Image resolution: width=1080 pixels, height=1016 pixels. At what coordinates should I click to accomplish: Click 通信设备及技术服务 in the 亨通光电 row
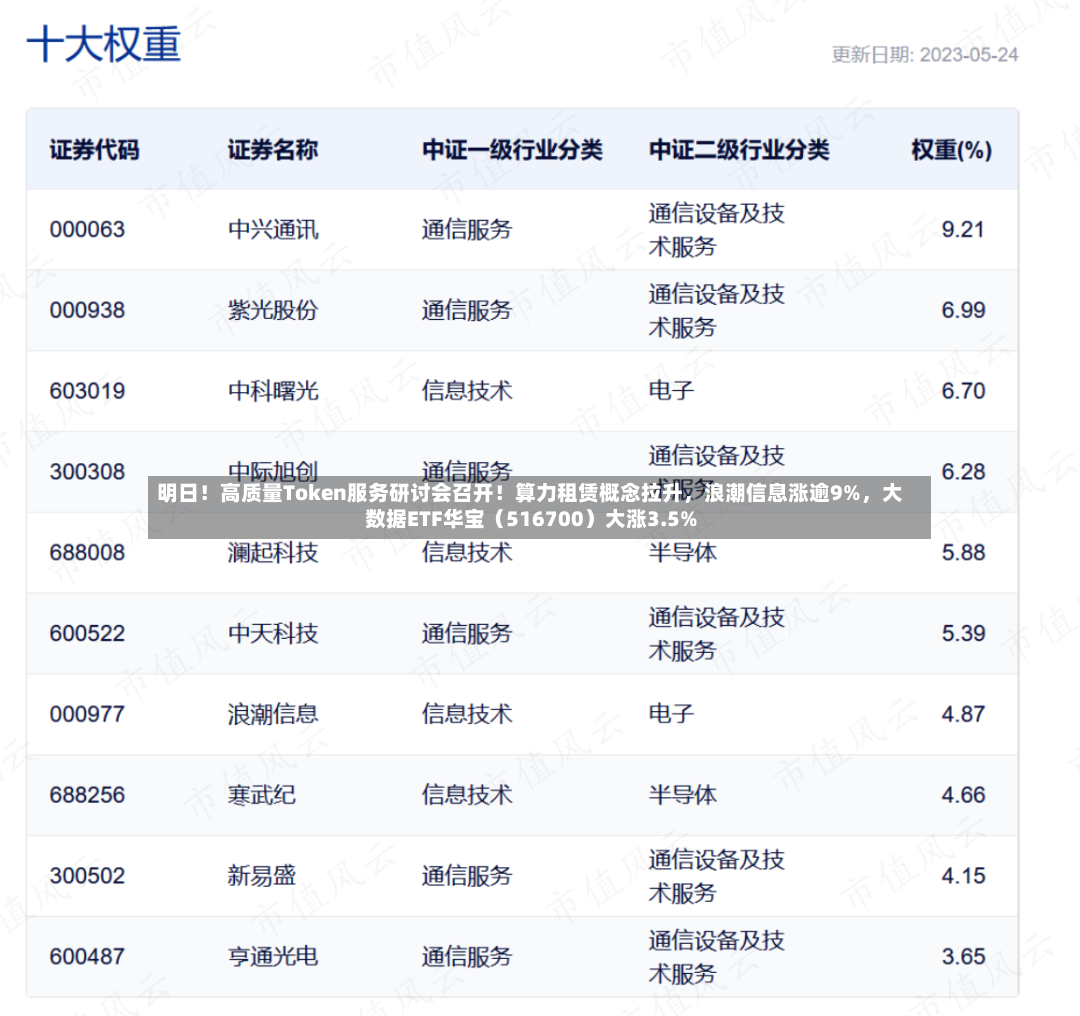(x=716, y=956)
